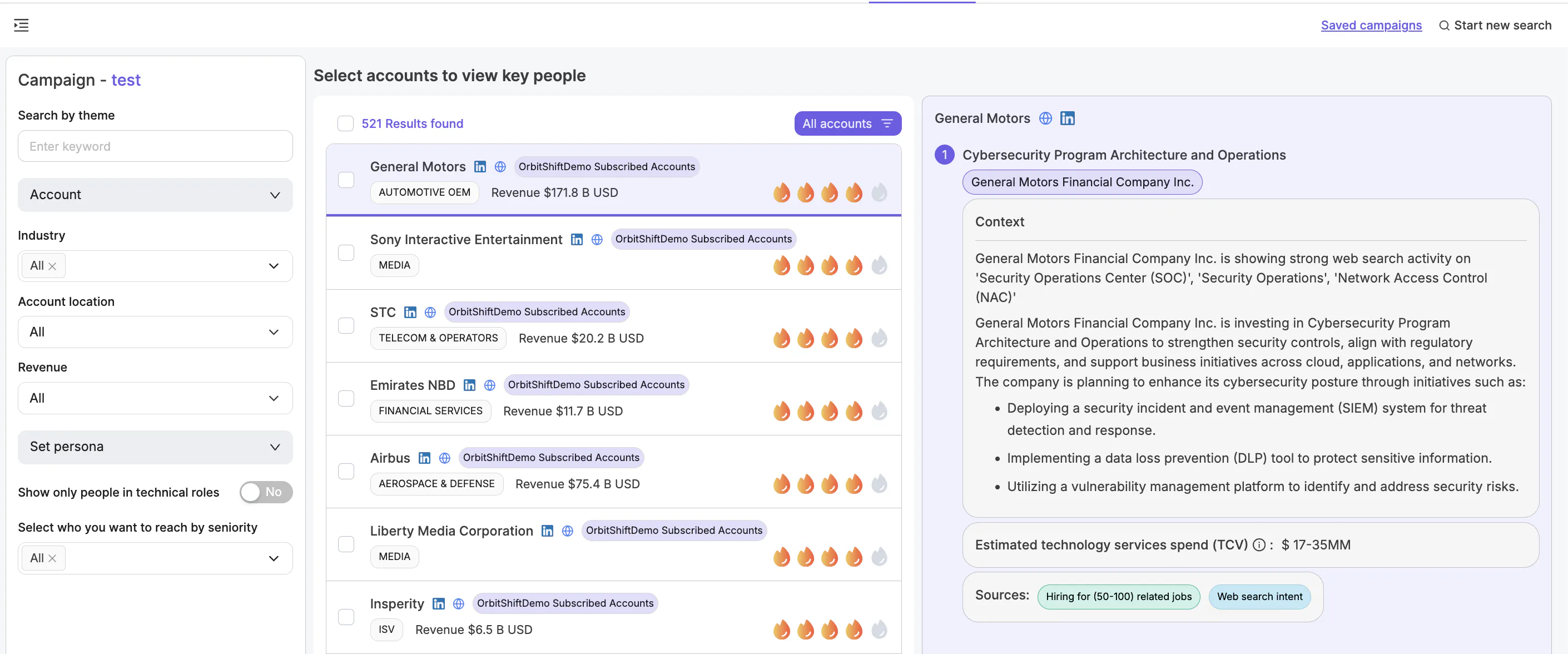The height and width of the screenshot is (654, 1568).
Task: Select the Emirates NBD checkbox
Action: click(x=346, y=398)
